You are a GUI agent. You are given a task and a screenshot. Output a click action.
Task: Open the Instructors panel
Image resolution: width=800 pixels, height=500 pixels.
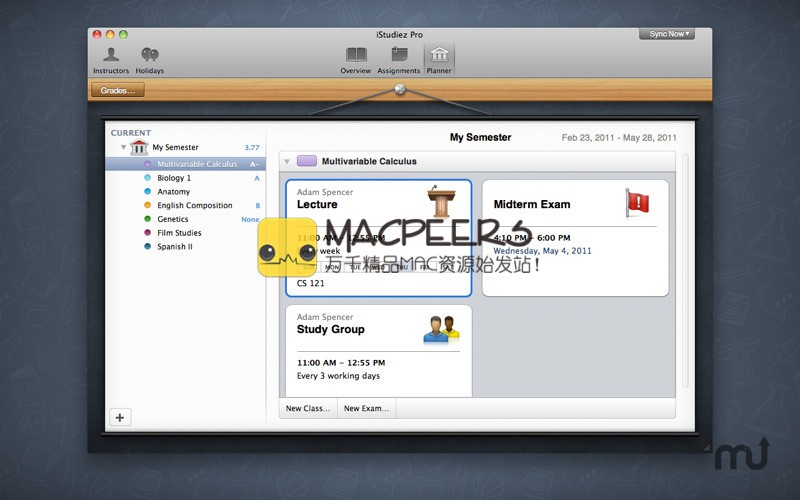coord(111,60)
